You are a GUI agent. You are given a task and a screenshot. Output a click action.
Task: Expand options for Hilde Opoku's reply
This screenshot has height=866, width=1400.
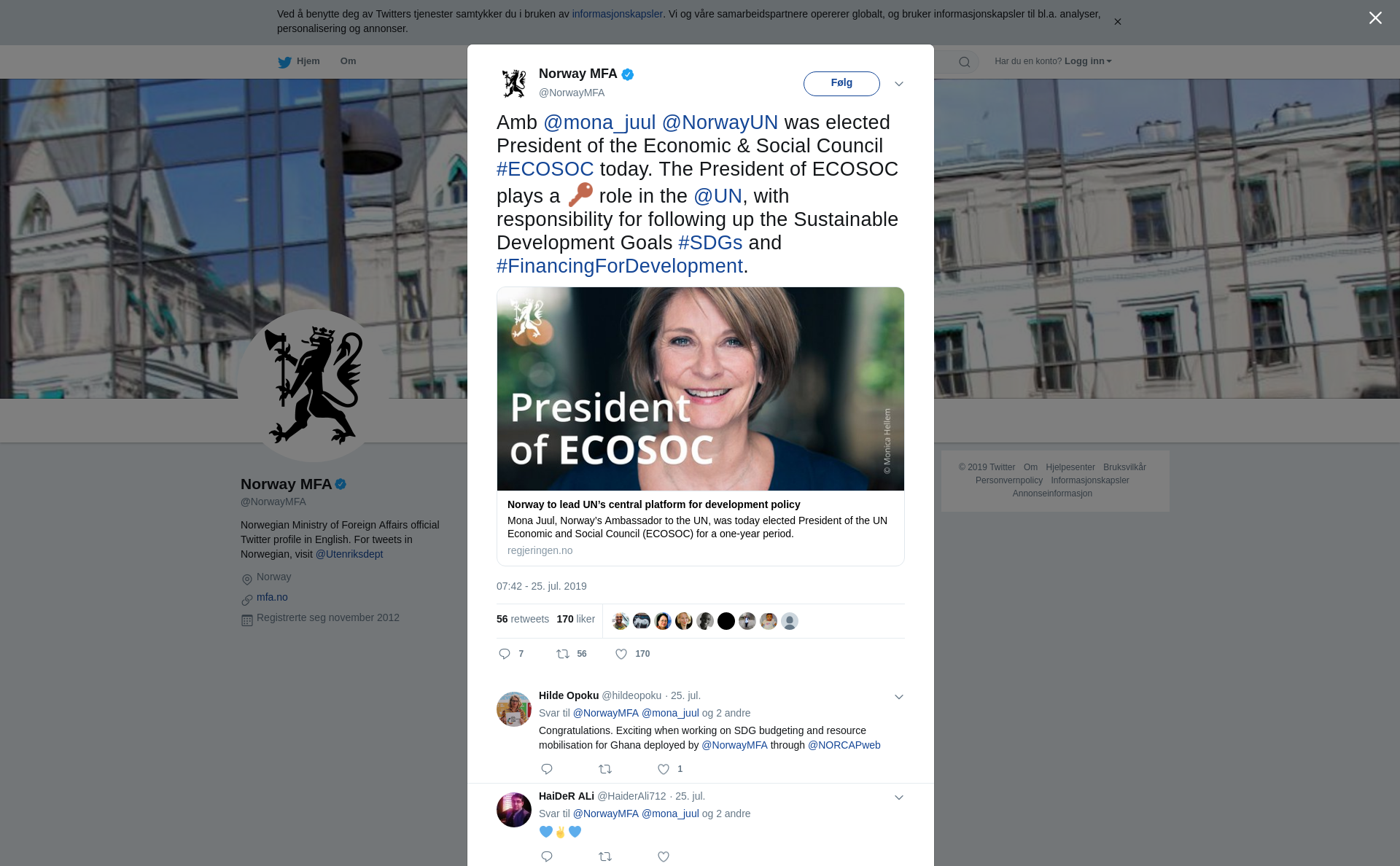point(899,697)
